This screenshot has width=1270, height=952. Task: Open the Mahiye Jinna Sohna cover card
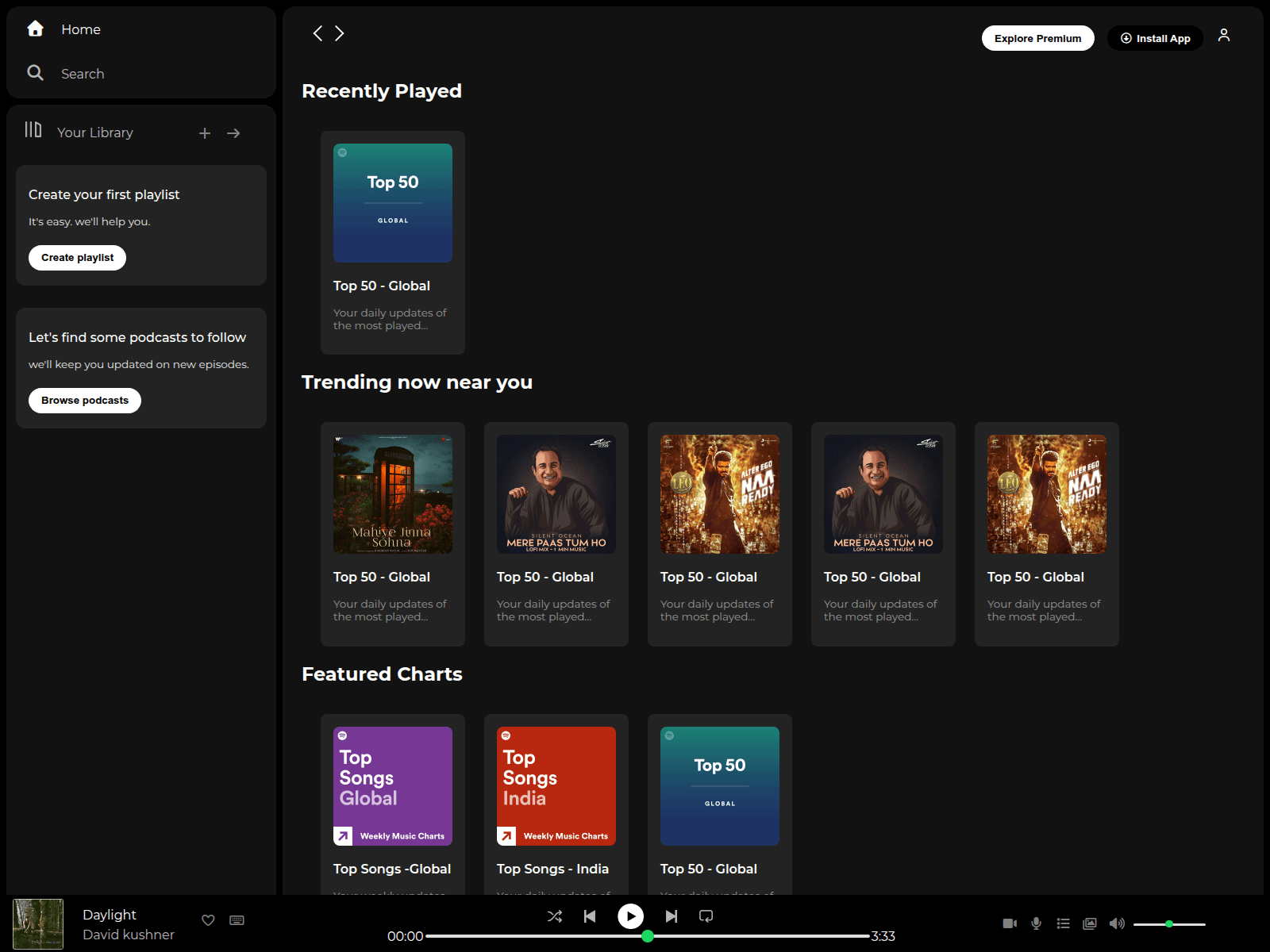point(393,494)
